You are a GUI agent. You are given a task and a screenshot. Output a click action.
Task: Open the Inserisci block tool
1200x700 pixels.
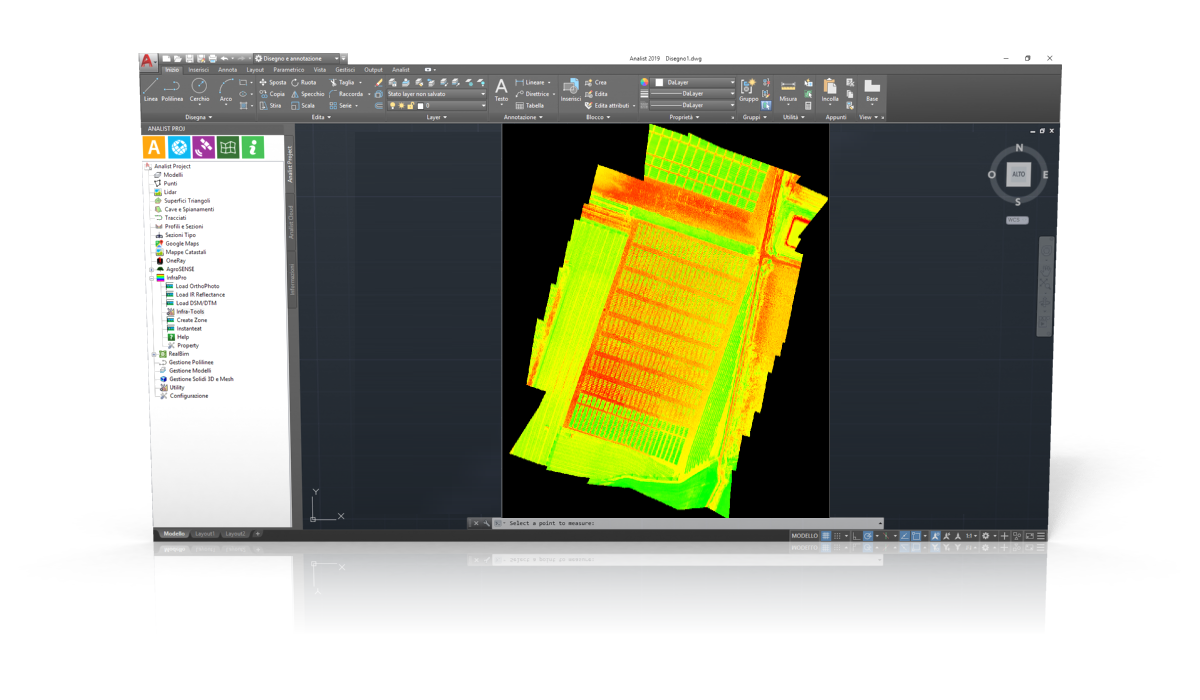570,91
